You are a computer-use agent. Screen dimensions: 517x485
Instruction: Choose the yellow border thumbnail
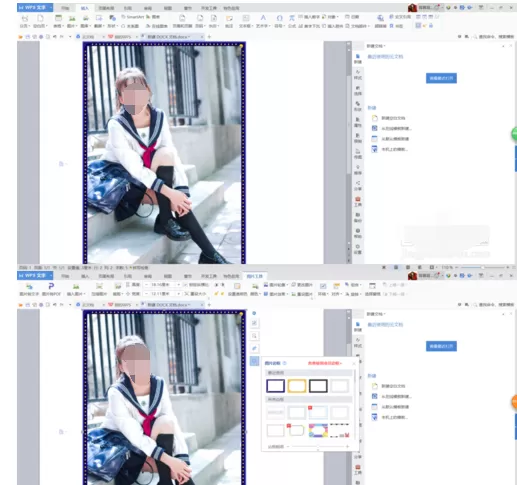point(297,386)
